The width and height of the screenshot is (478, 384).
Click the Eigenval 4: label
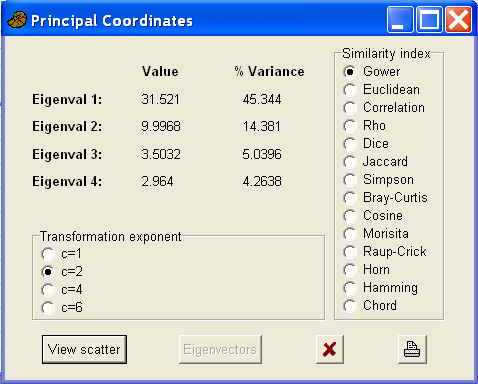tap(67, 181)
